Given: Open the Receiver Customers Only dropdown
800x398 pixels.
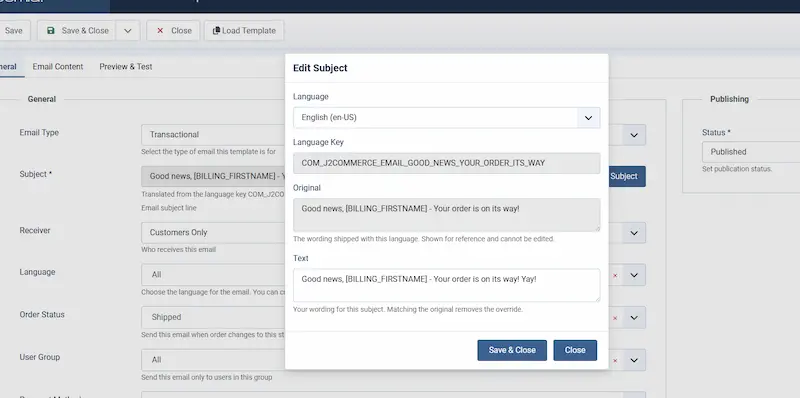Looking at the screenshot, I should [x=393, y=233].
